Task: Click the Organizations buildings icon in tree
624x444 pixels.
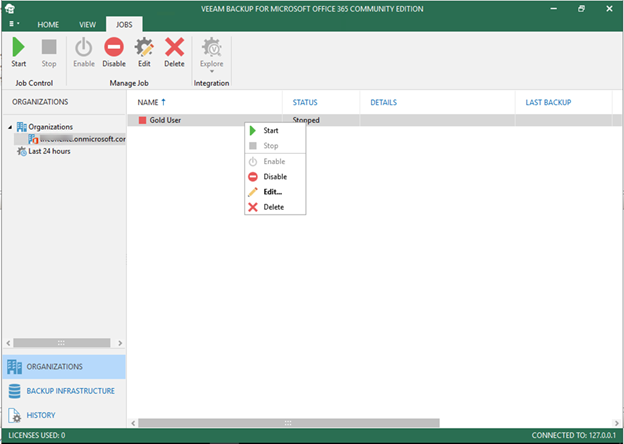Action: (21, 127)
